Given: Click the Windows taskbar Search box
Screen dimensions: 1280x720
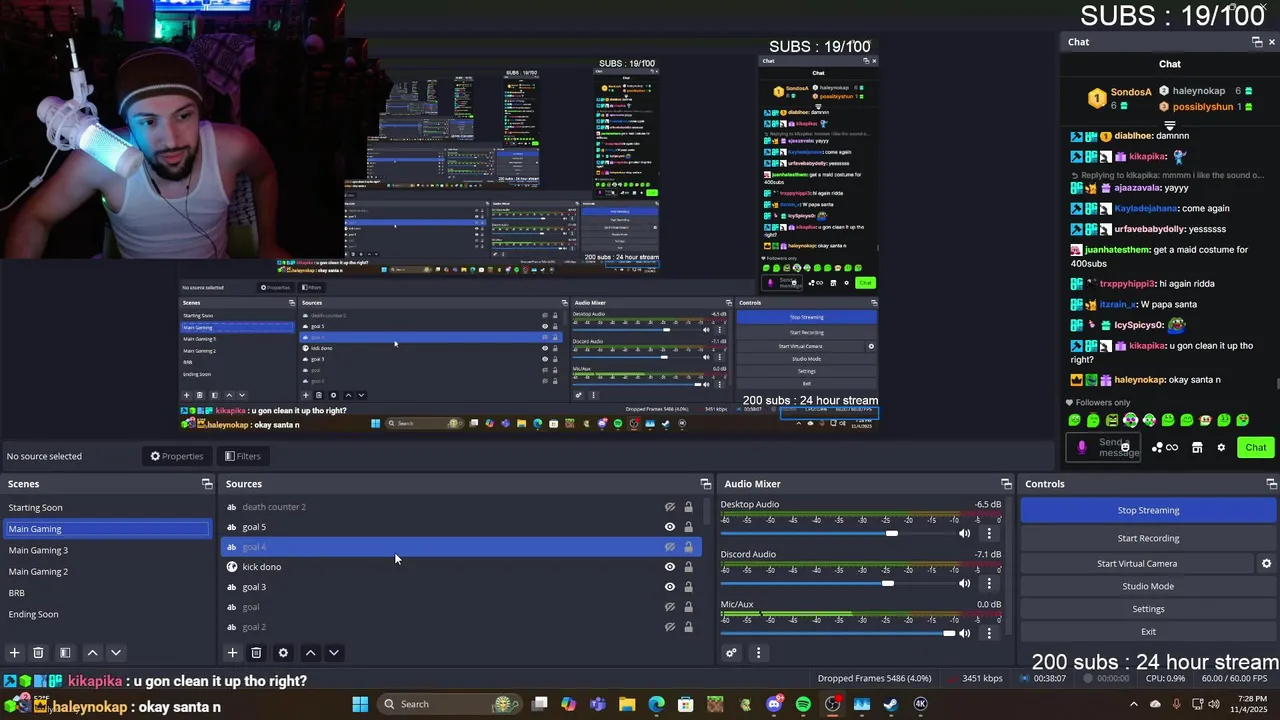Looking at the screenshot, I should click(x=450, y=704).
